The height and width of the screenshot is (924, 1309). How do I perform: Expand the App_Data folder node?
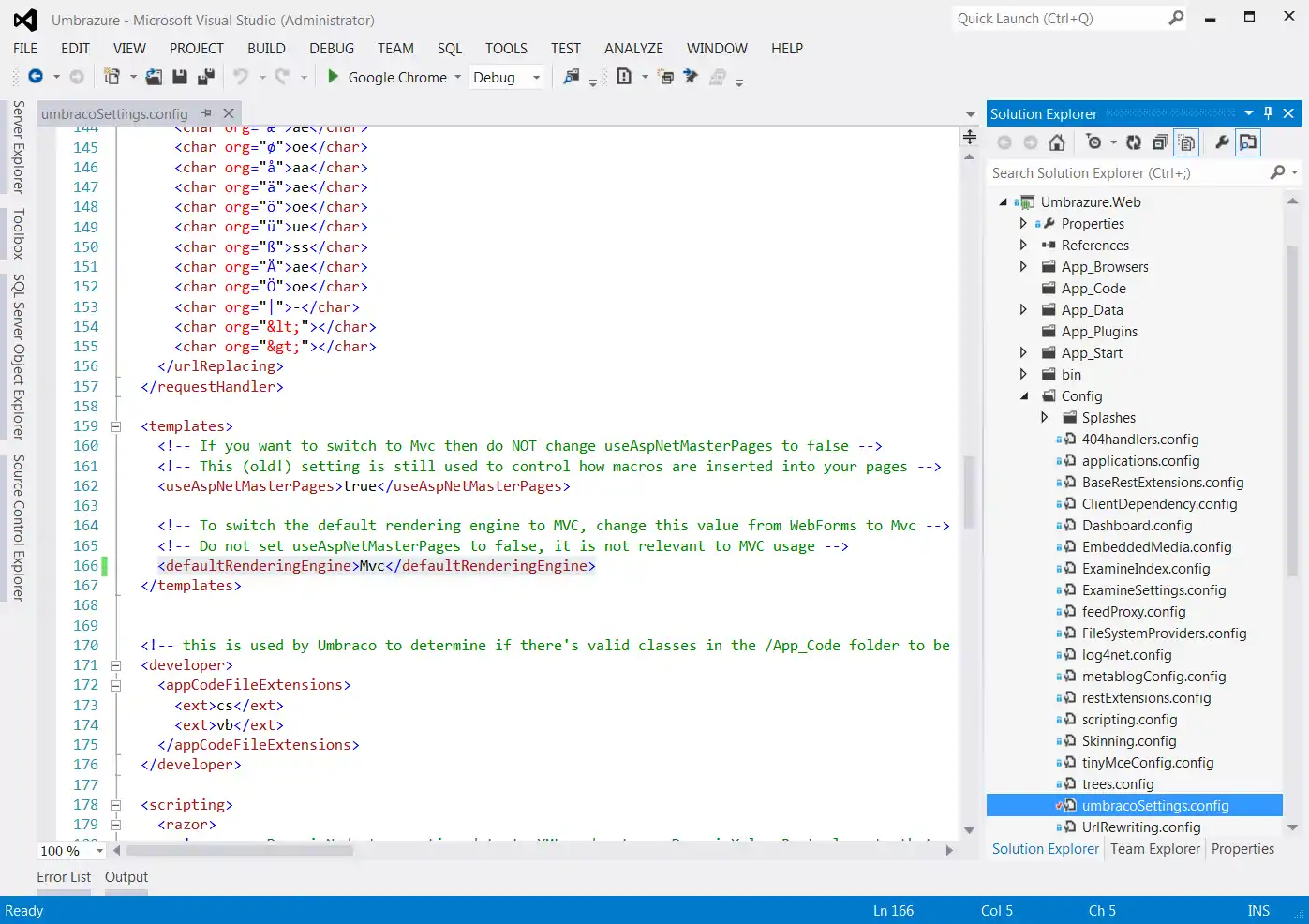point(1023,309)
